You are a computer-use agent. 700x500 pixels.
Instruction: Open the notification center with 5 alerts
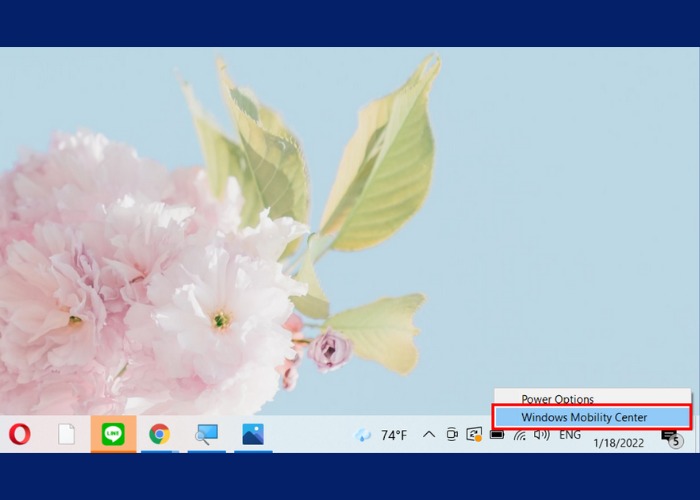pyautogui.click(x=671, y=437)
